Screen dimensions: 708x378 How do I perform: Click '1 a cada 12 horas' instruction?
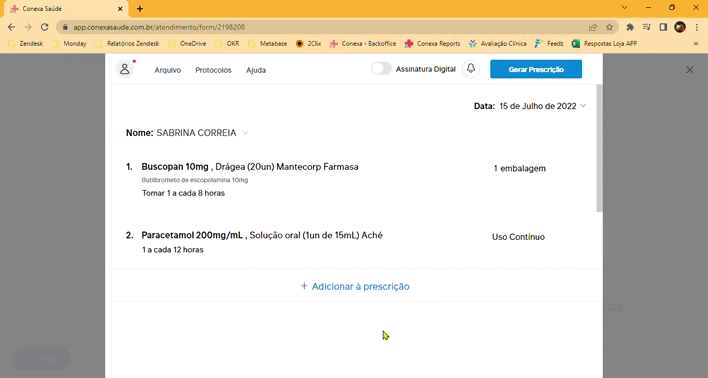coord(172,250)
